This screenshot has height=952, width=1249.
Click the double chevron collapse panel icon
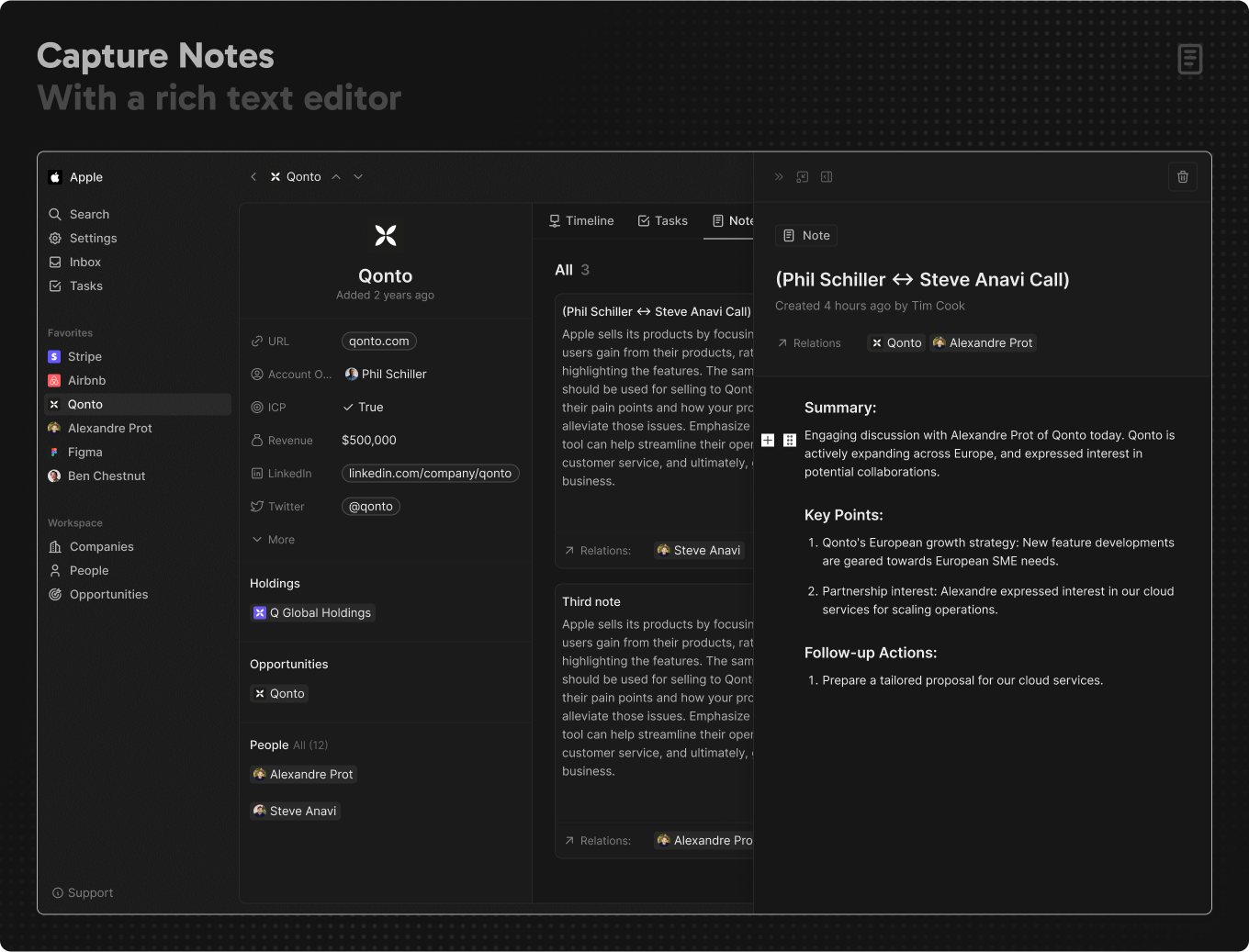[x=779, y=177]
